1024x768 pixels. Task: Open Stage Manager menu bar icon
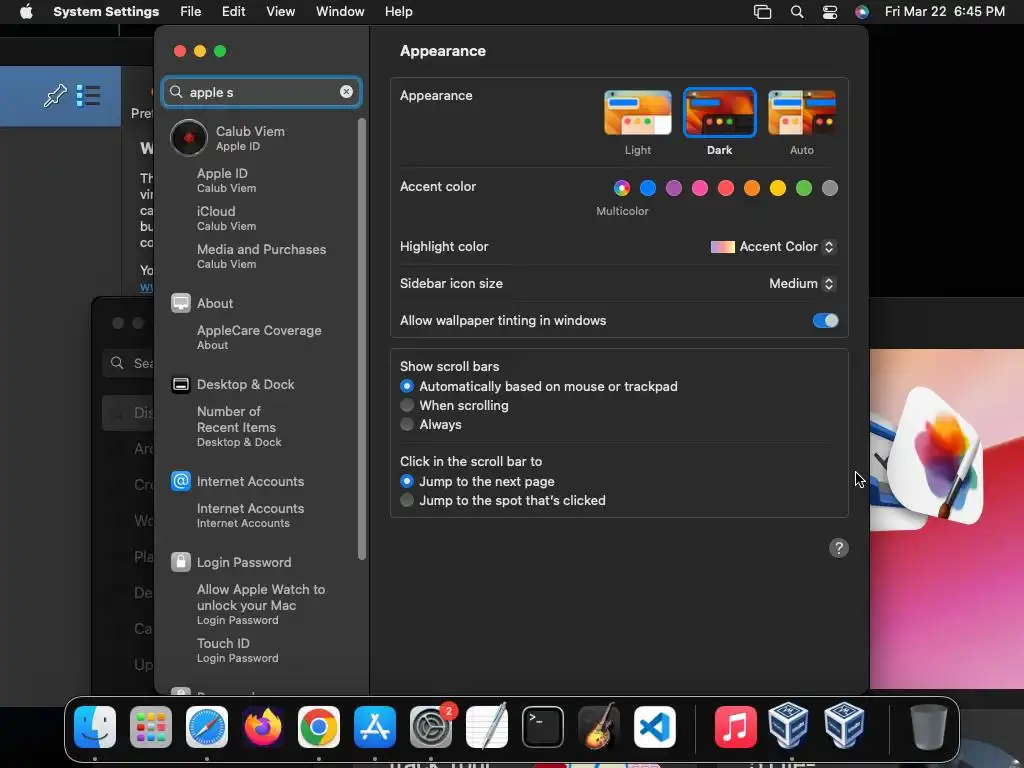[x=762, y=11]
